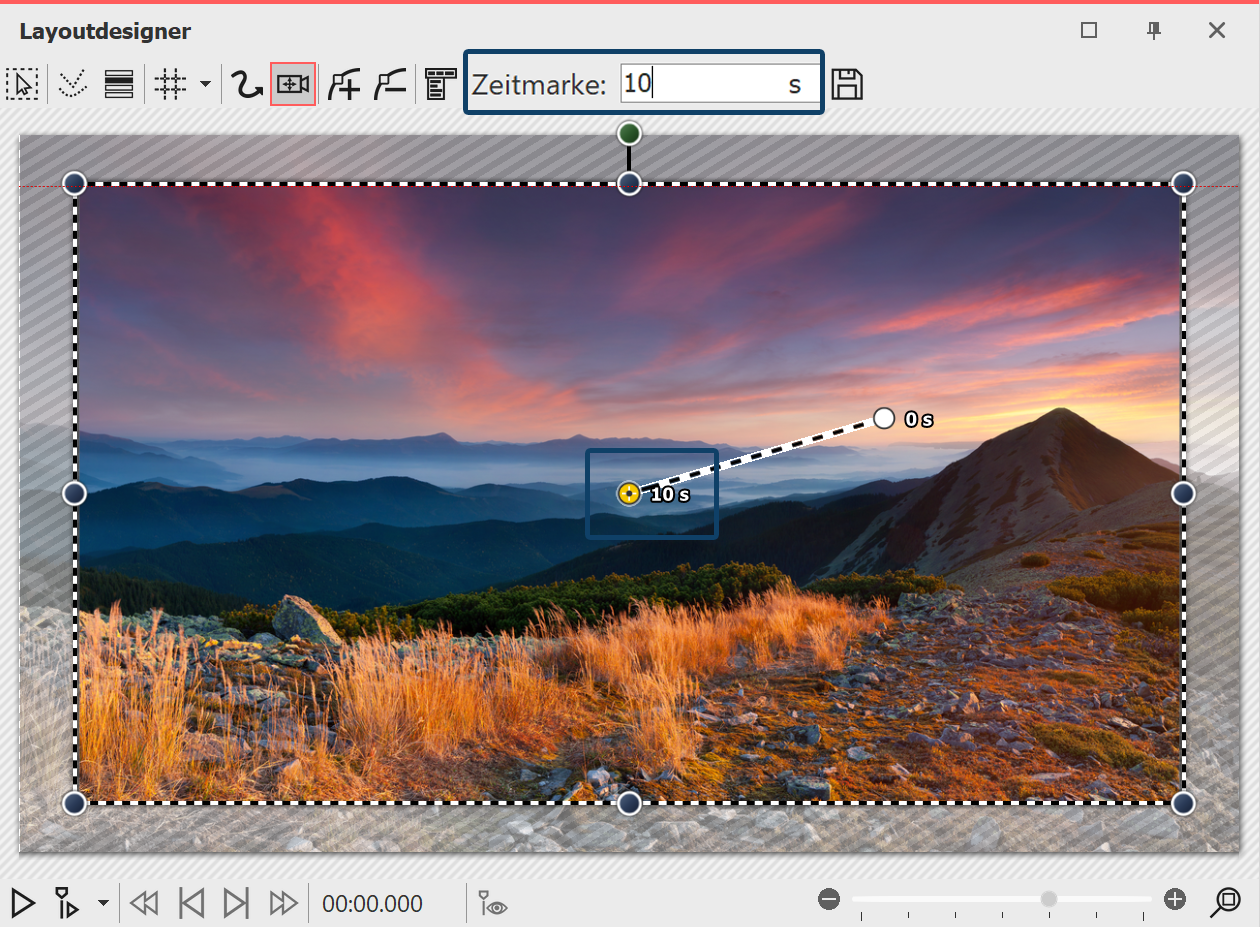Screen dimensions: 1260x927
Task: Click the zoom slider handle
Action: click(1048, 899)
